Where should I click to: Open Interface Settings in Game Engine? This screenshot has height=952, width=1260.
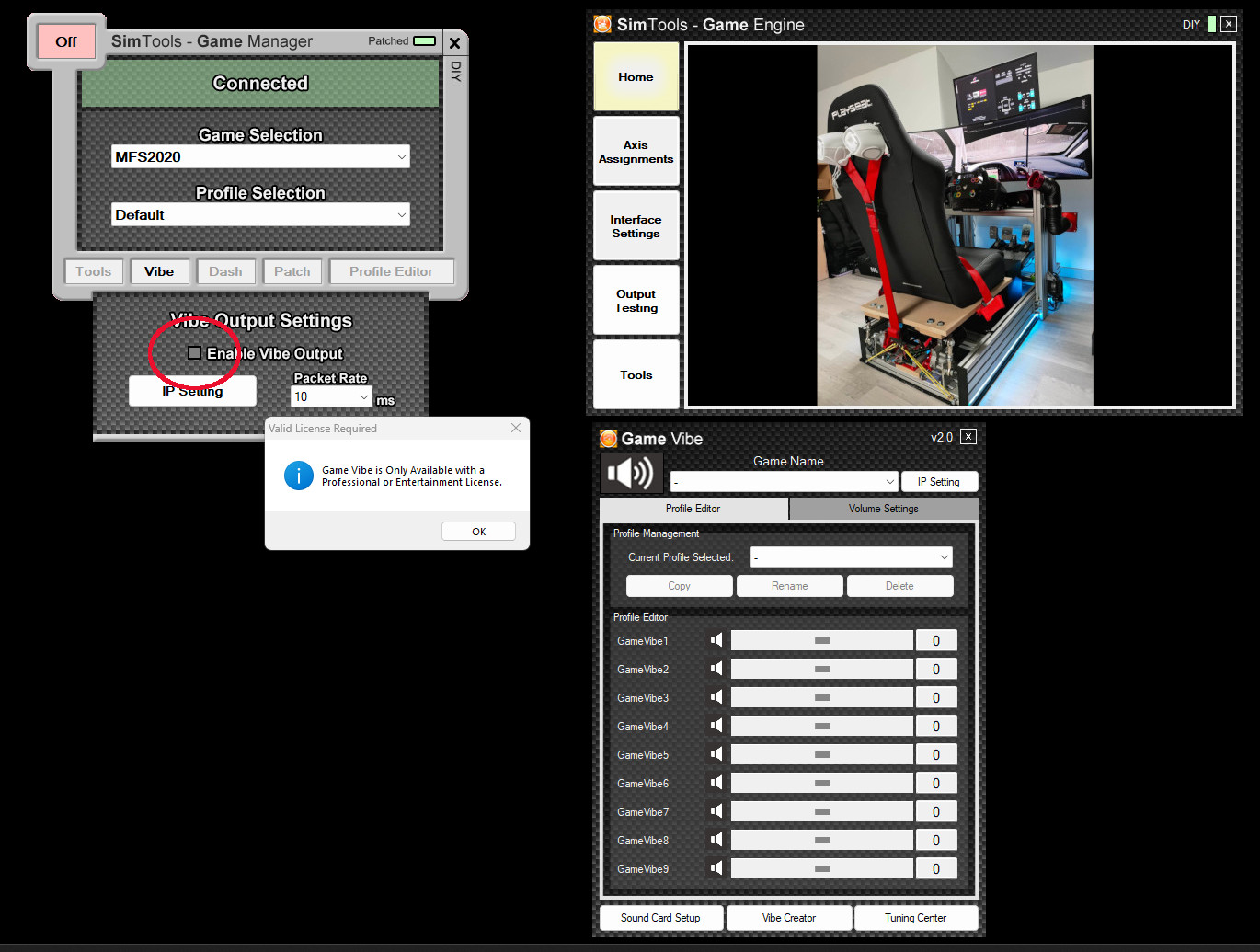click(x=636, y=226)
